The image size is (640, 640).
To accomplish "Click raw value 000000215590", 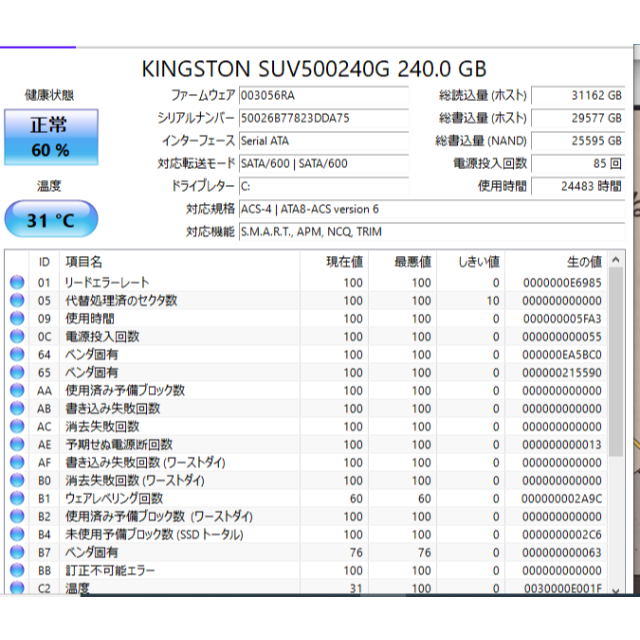I will [562, 373].
